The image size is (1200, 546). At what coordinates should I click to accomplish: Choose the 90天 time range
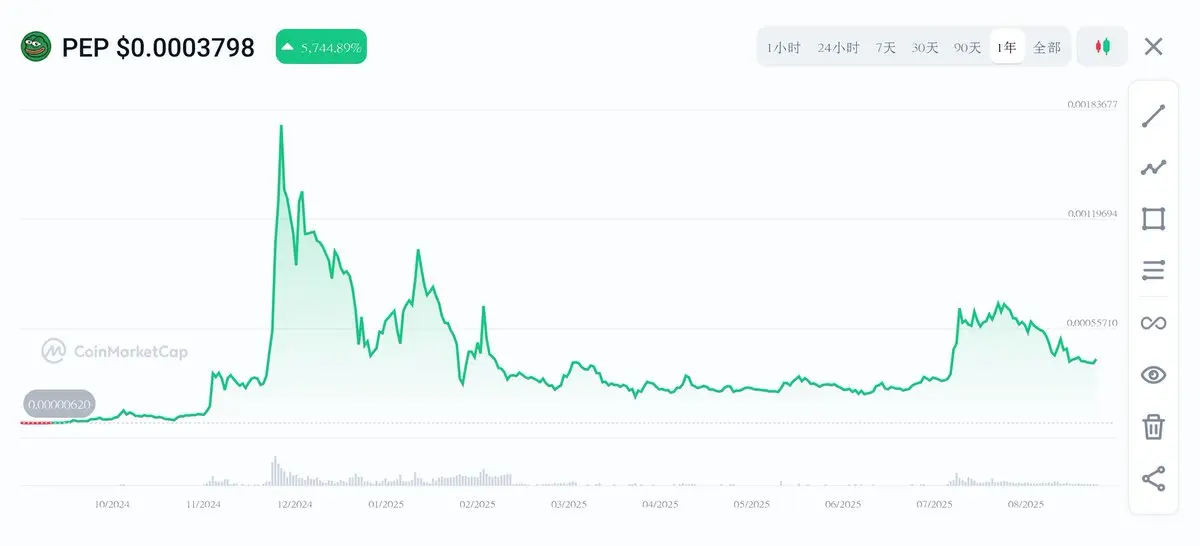967,47
